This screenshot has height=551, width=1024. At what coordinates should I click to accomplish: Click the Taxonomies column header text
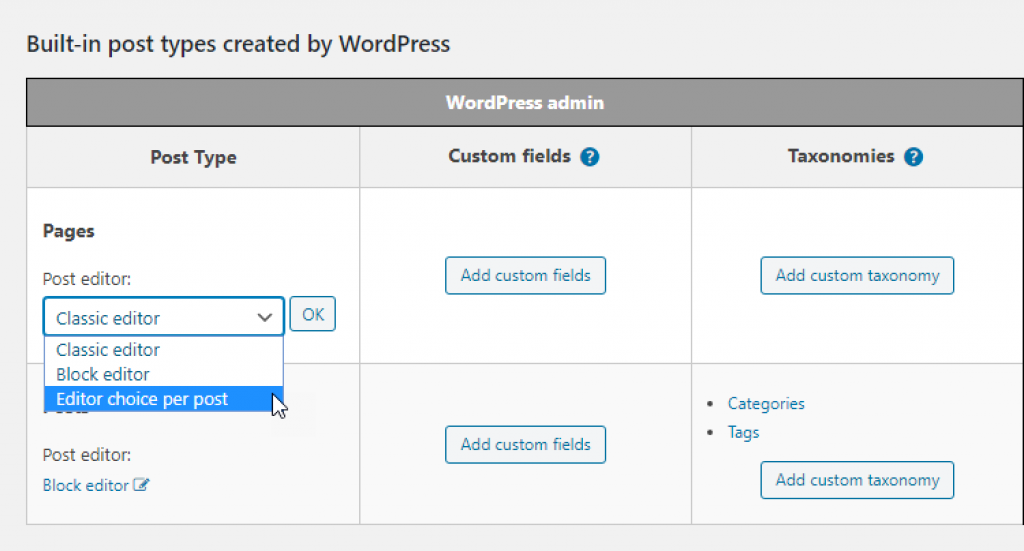point(841,156)
